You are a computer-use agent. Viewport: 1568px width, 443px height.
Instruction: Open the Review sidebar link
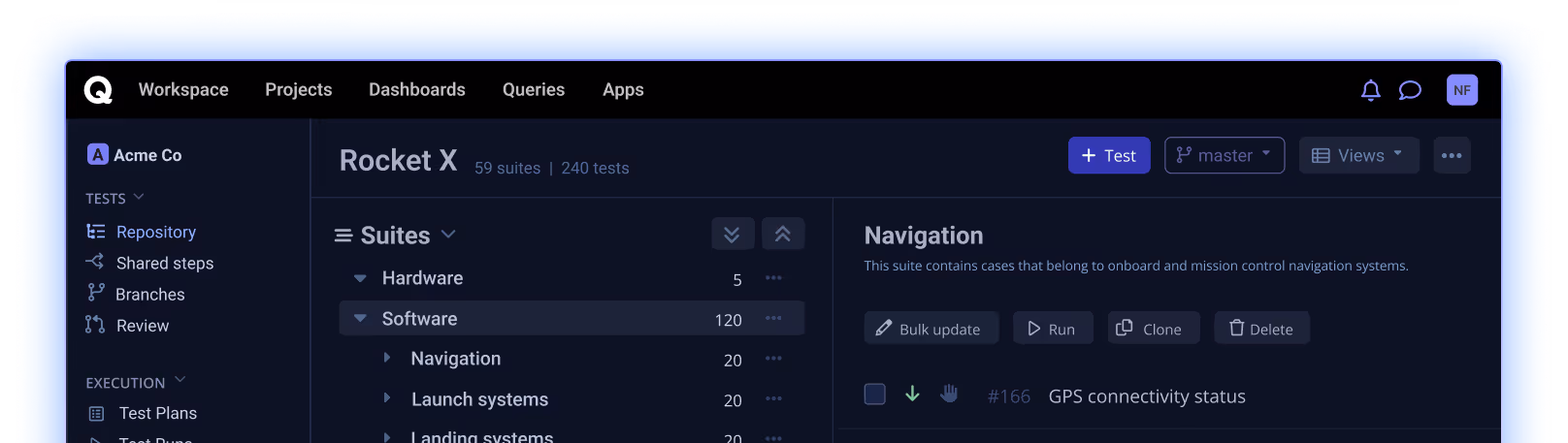coord(143,326)
